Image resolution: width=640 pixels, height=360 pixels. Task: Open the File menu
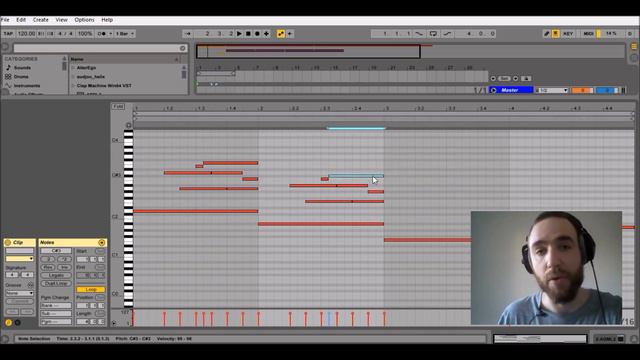(x=5, y=20)
